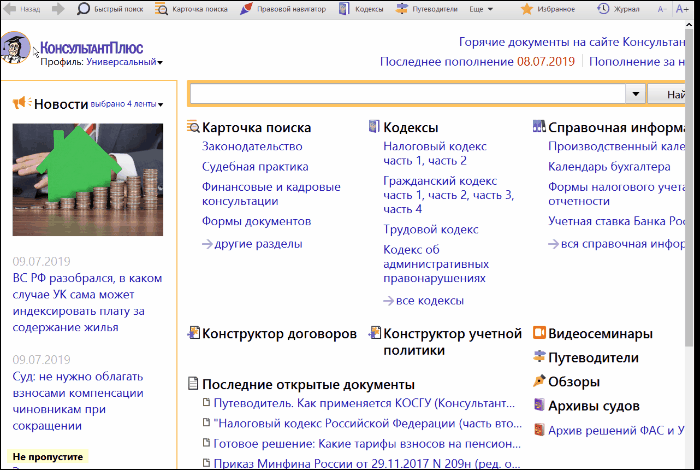Click the КонсультантПлюс professor logo
The height and width of the screenshot is (470, 700).
click(x=15, y=47)
